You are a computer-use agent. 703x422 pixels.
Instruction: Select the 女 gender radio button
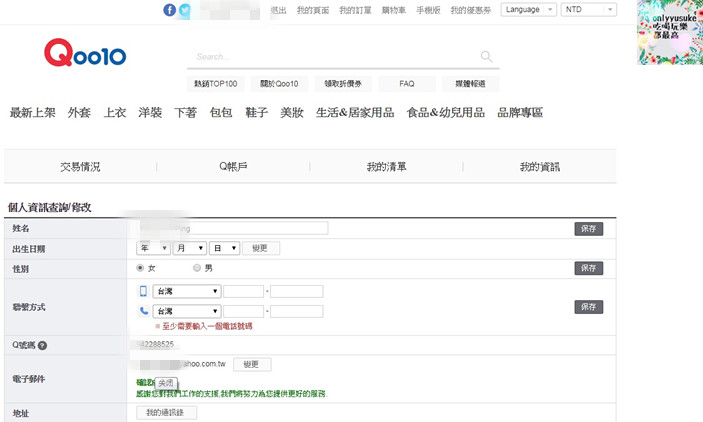pos(140,268)
